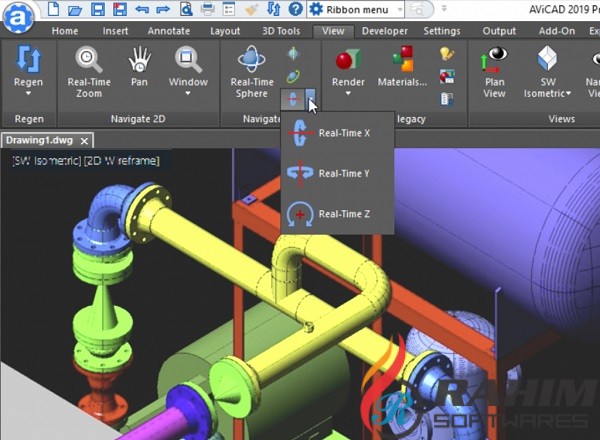Viewport: 600px width, 440px height.
Task: Expand the Regen dropdown arrow
Action: 29,94
